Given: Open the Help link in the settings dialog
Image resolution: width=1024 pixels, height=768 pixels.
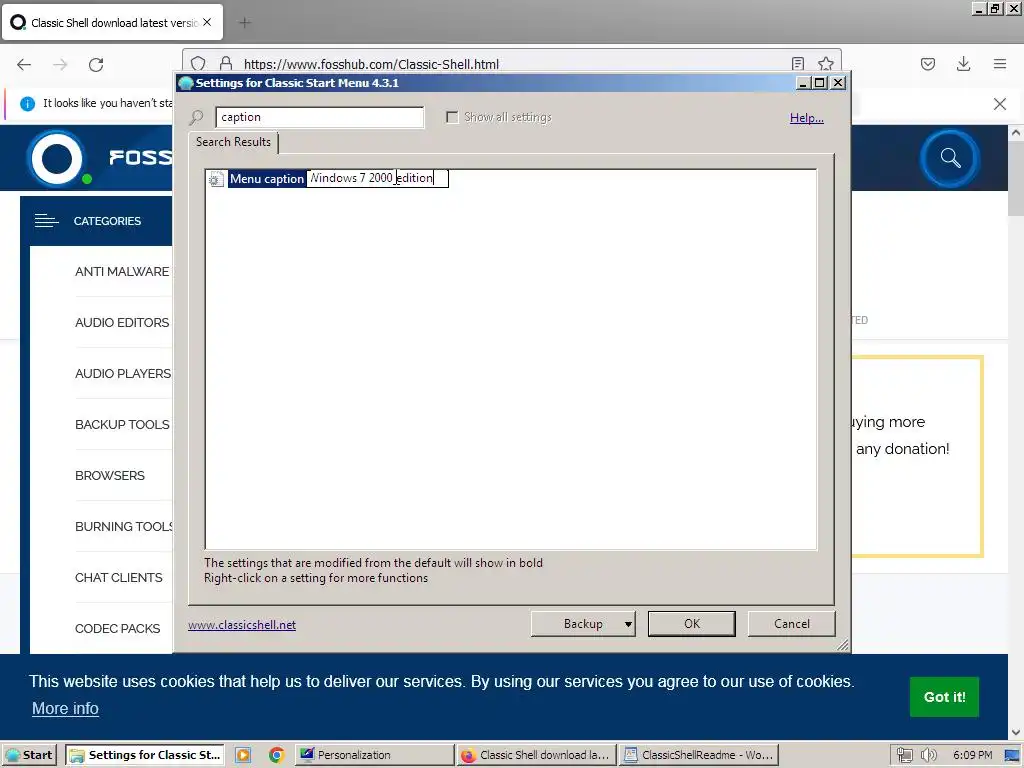Looking at the screenshot, I should [x=807, y=118].
